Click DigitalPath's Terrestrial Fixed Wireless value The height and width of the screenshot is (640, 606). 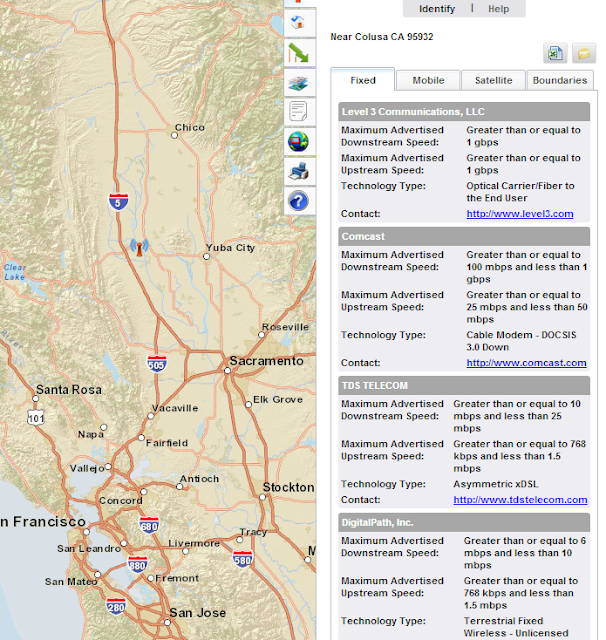click(x=515, y=627)
